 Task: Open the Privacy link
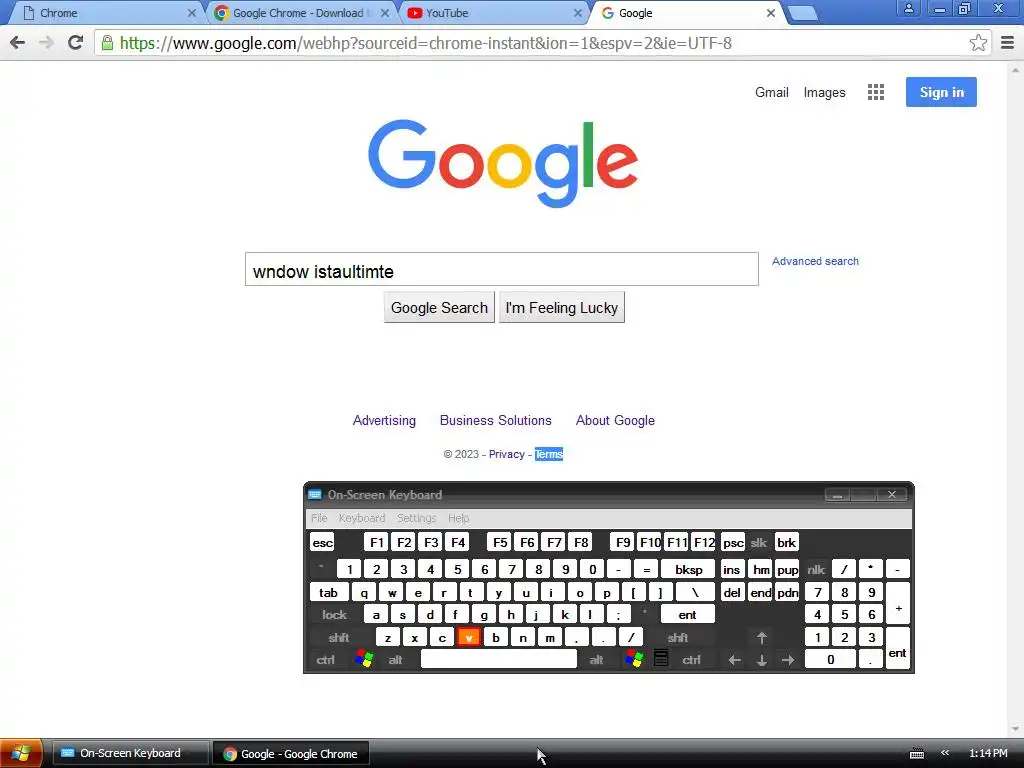click(507, 455)
